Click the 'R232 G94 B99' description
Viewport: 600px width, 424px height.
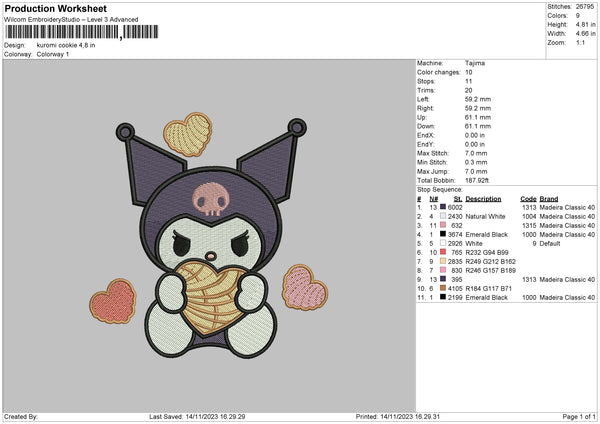pos(487,253)
